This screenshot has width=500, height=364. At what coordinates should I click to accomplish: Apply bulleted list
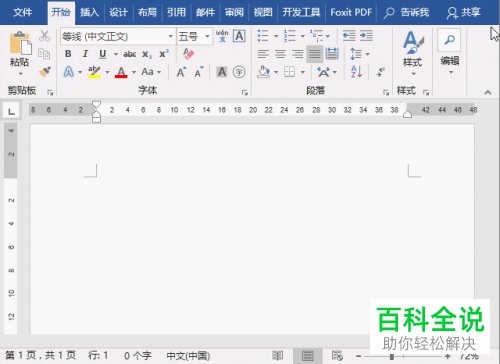263,36
